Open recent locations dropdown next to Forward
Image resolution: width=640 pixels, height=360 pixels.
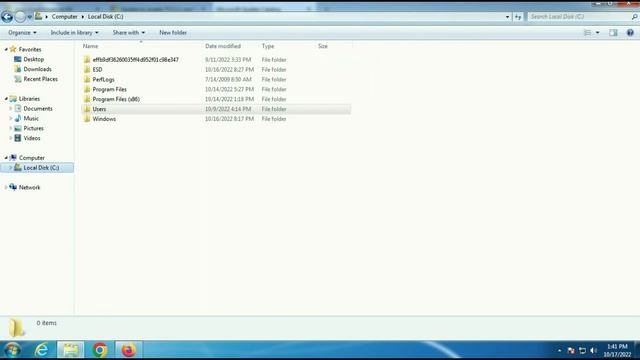click(x=29, y=17)
